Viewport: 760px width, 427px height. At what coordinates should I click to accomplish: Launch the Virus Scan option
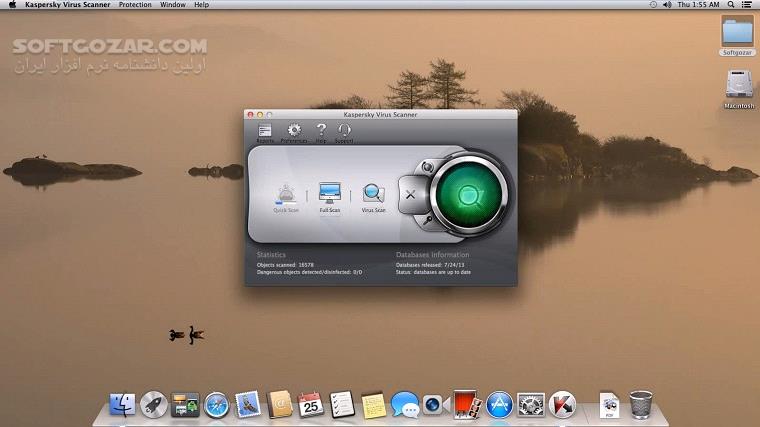click(373, 198)
